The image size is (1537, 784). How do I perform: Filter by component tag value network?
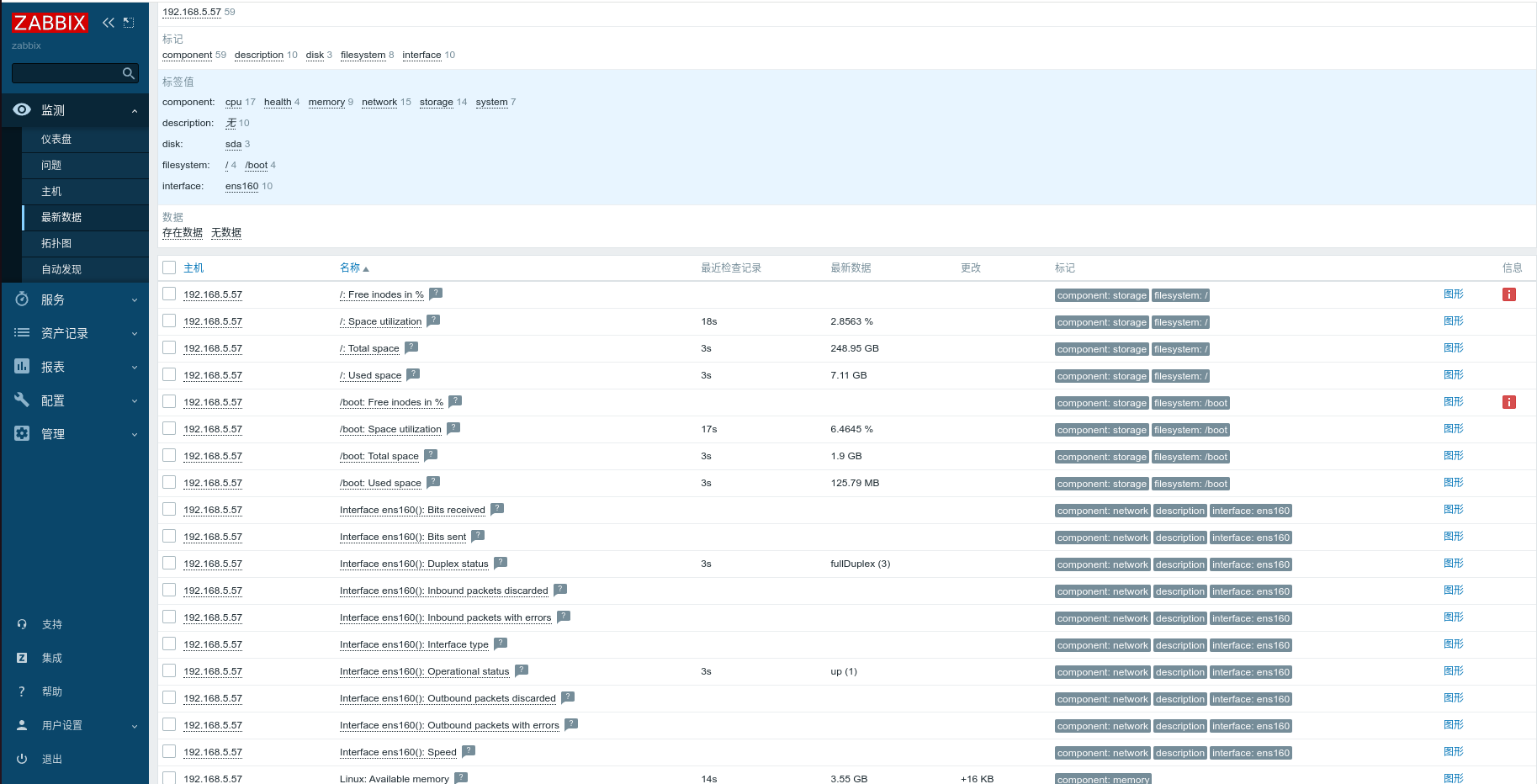(x=379, y=103)
